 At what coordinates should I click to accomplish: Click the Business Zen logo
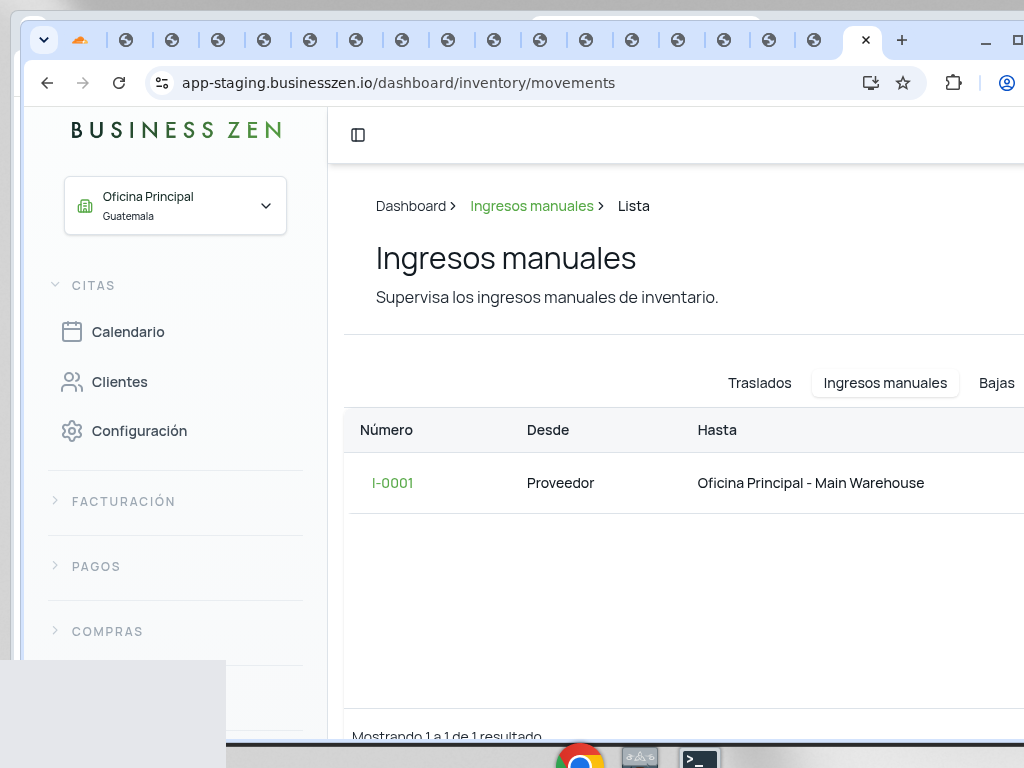click(176, 130)
